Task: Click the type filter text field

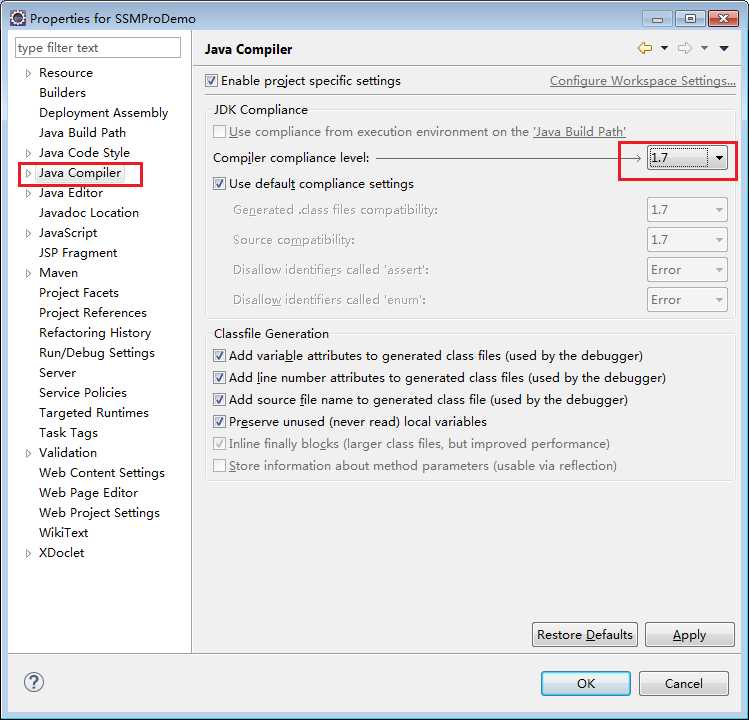Action: tap(98, 48)
